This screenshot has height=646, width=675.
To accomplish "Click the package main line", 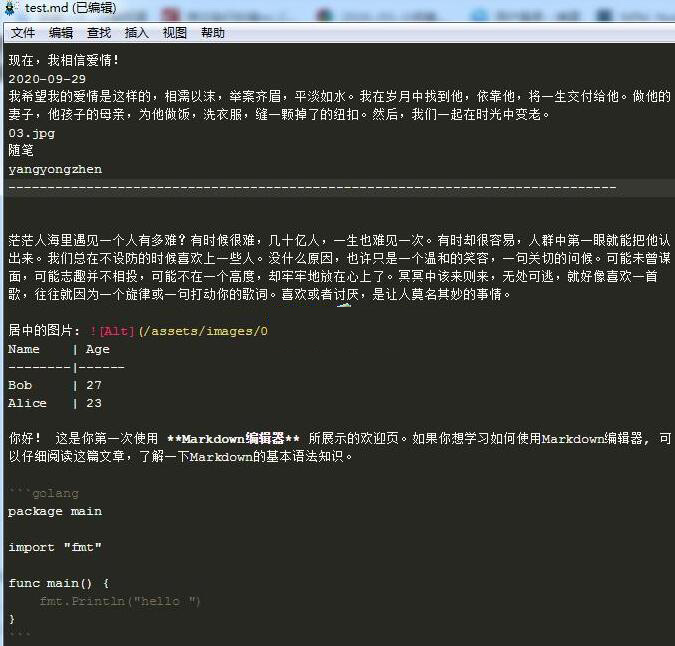I will [55, 511].
